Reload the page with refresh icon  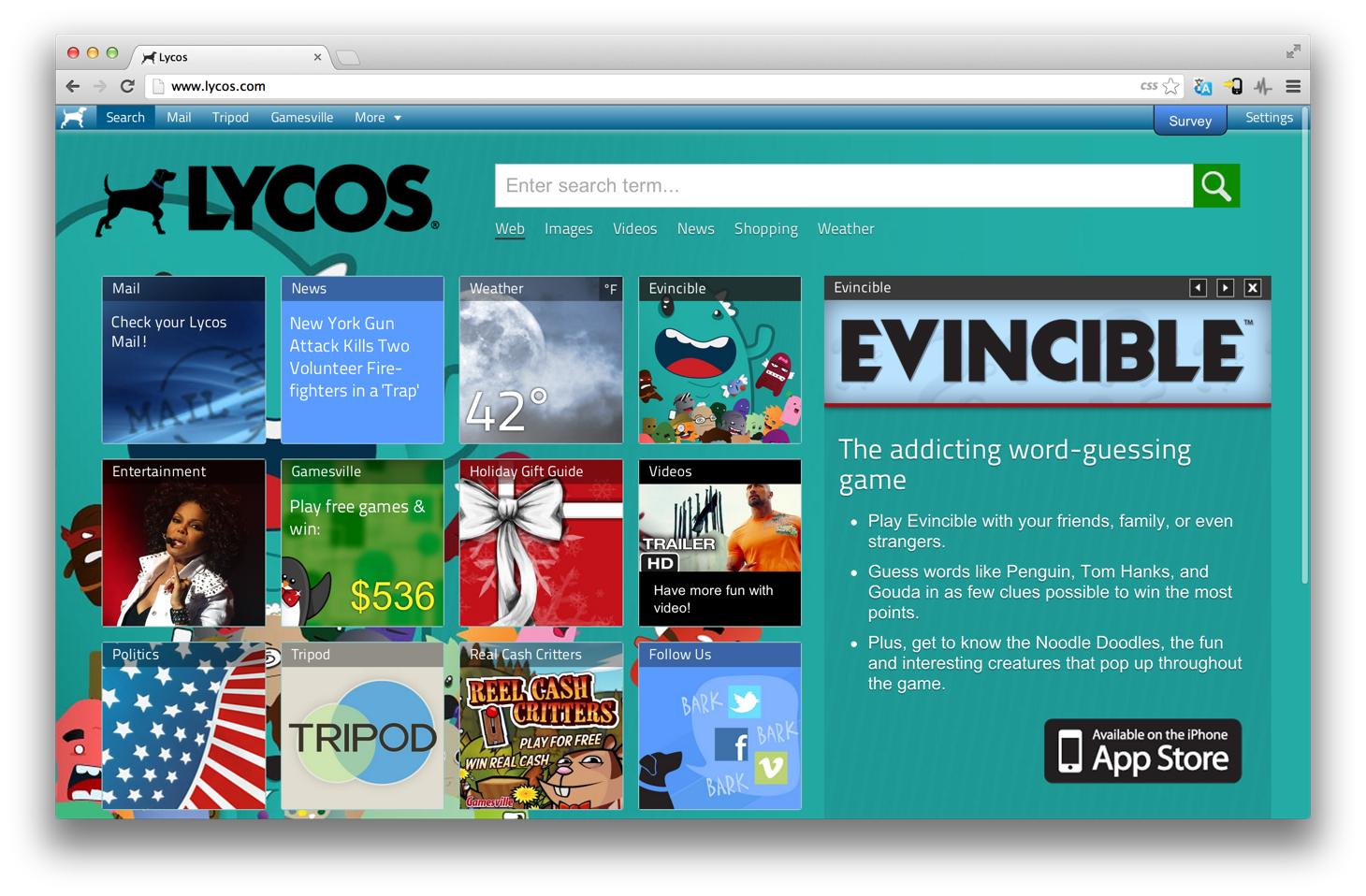pos(127,86)
